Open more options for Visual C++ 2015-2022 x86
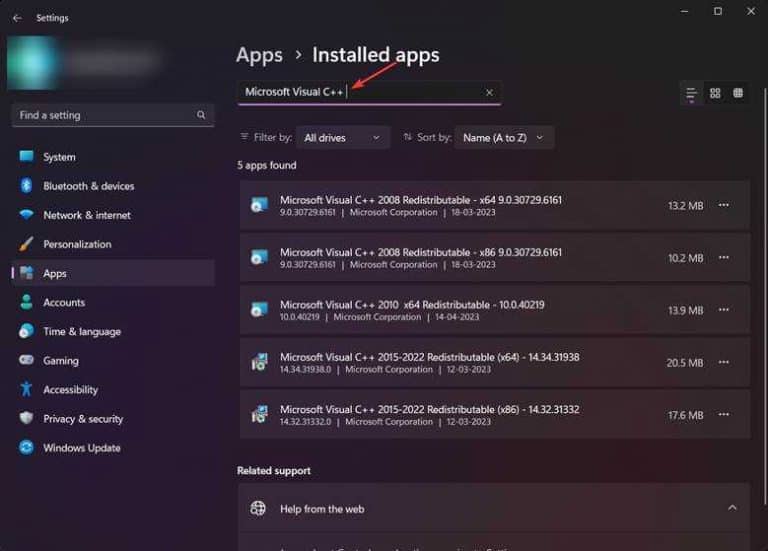 click(x=724, y=415)
